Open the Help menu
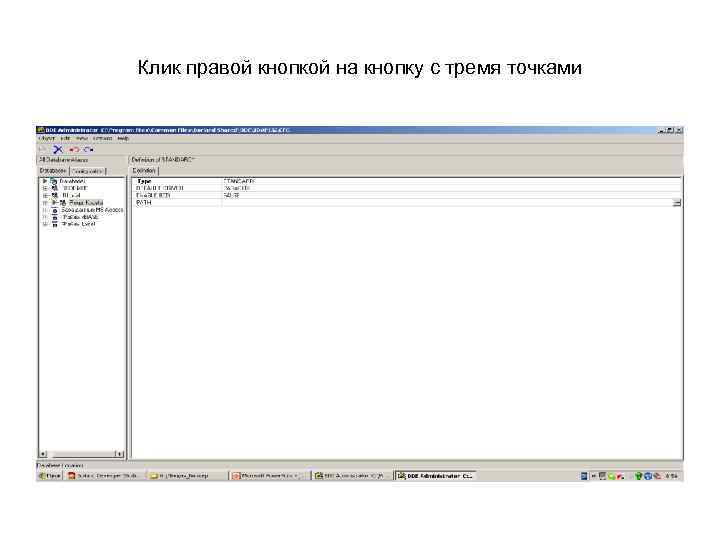Image resolution: width=720 pixels, height=540 pixels. pyautogui.click(x=123, y=138)
